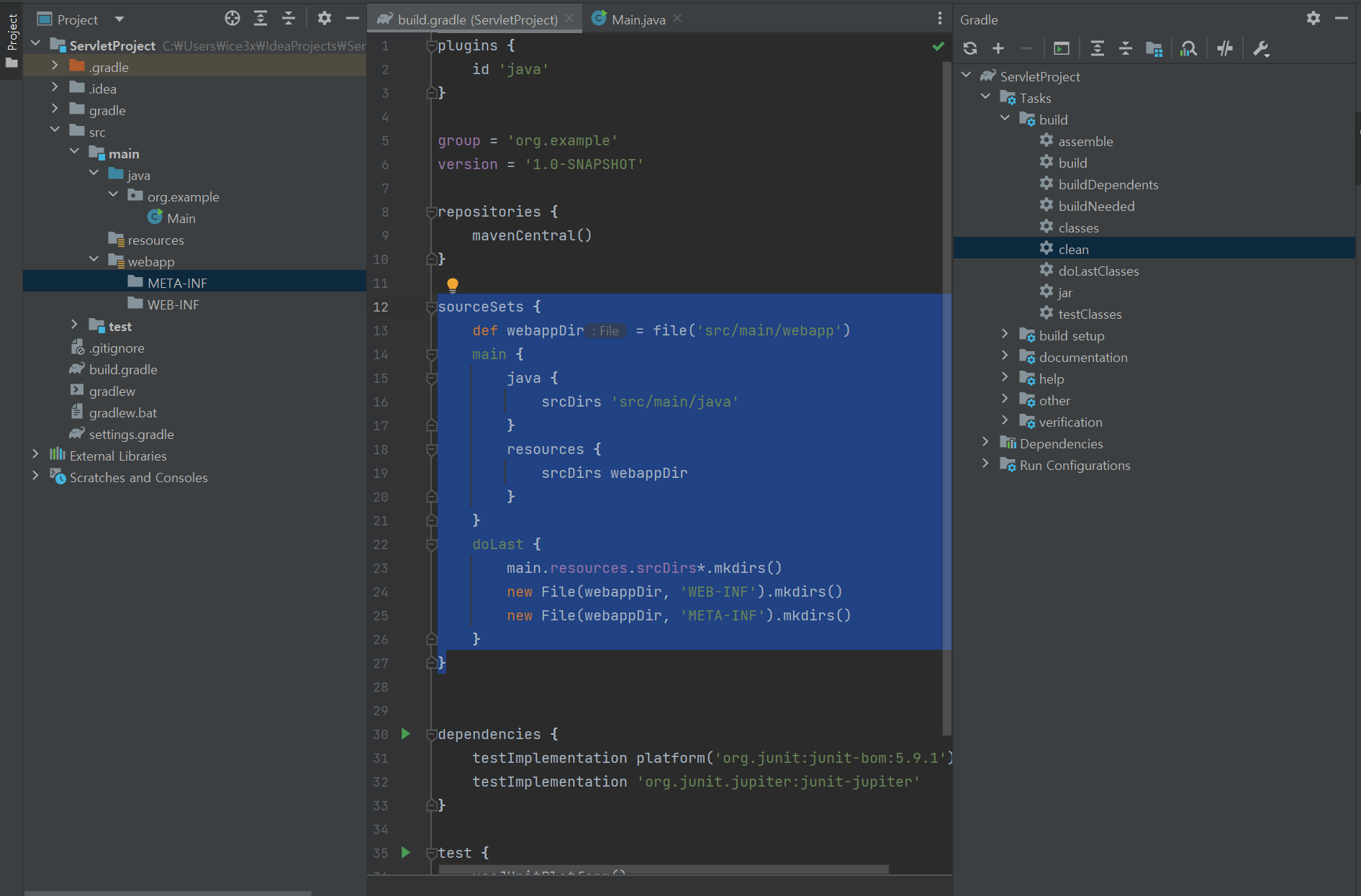1361x896 pixels.
Task: Collapse all nodes in Gradle panel
Action: [1126, 48]
